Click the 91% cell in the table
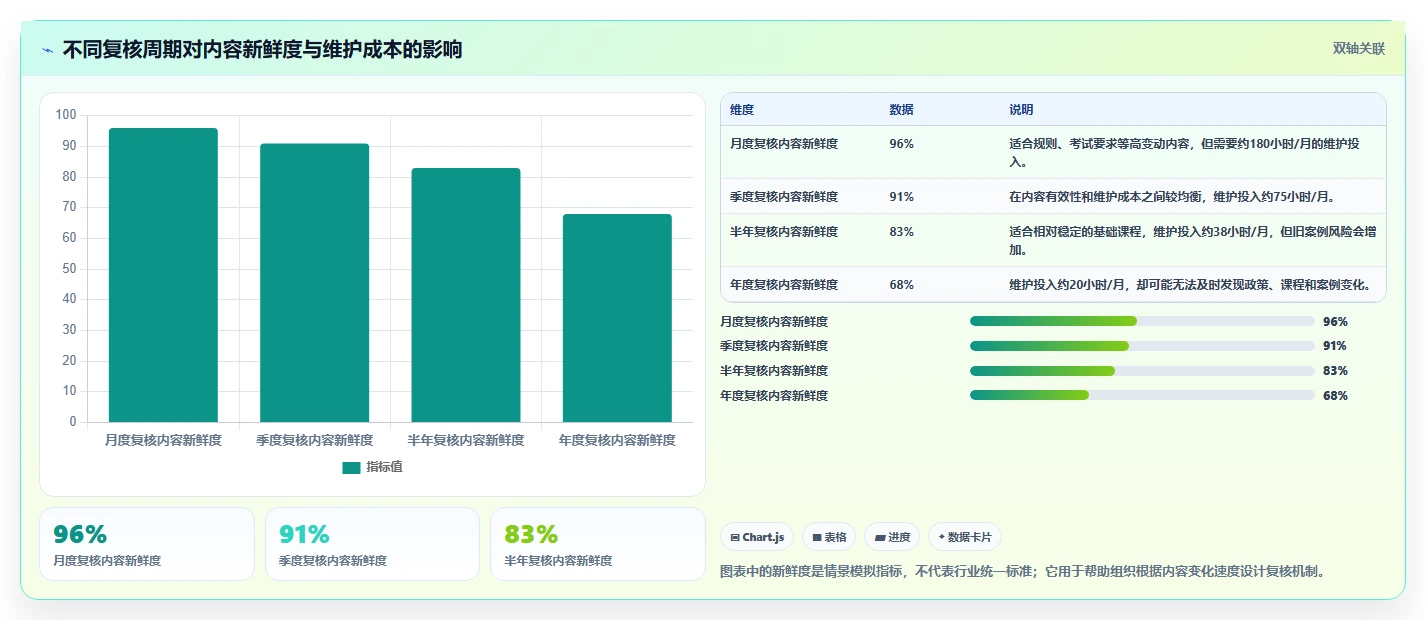Image resolution: width=1426 pixels, height=620 pixels. (x=901, y=196)
